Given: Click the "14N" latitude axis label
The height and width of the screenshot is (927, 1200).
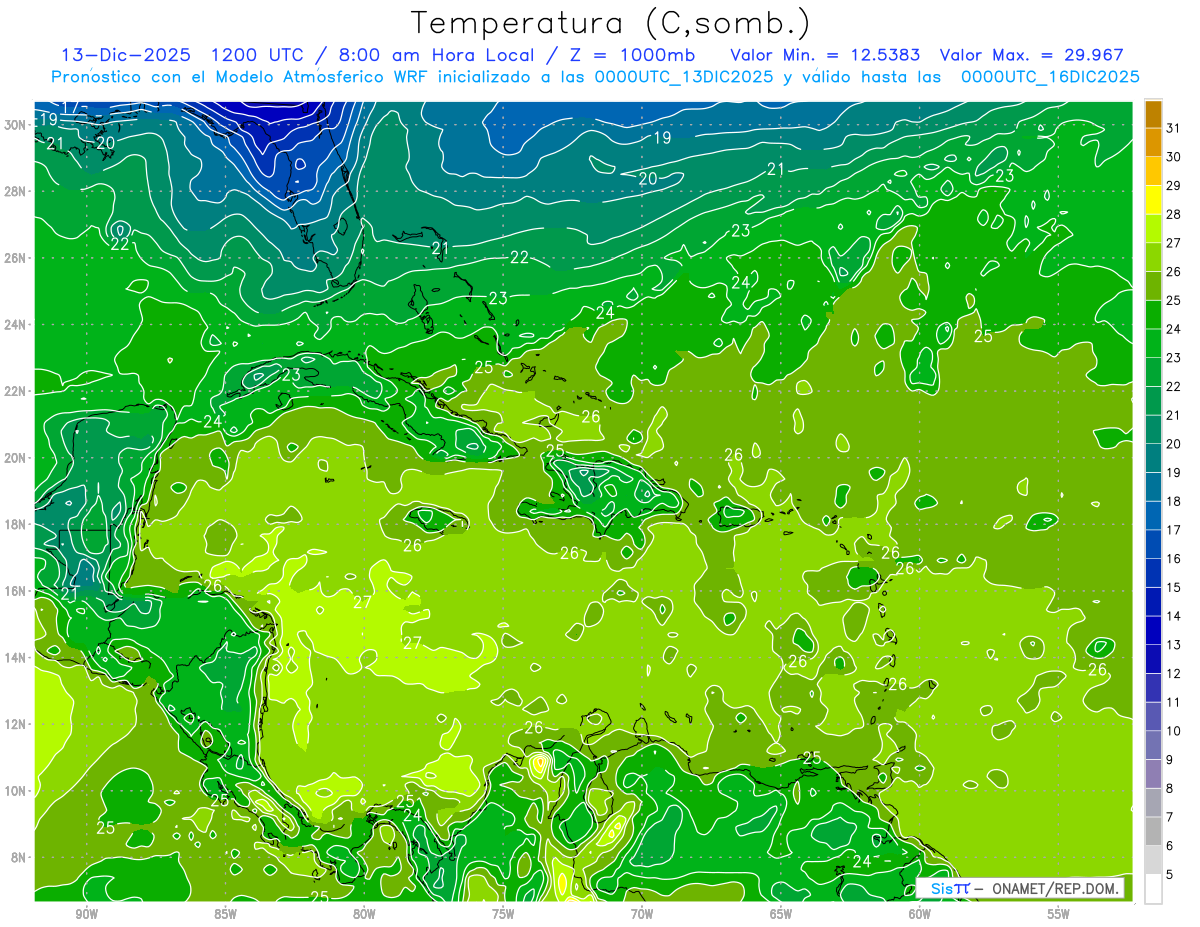Looking at the screenshot, I should [15, 658].
